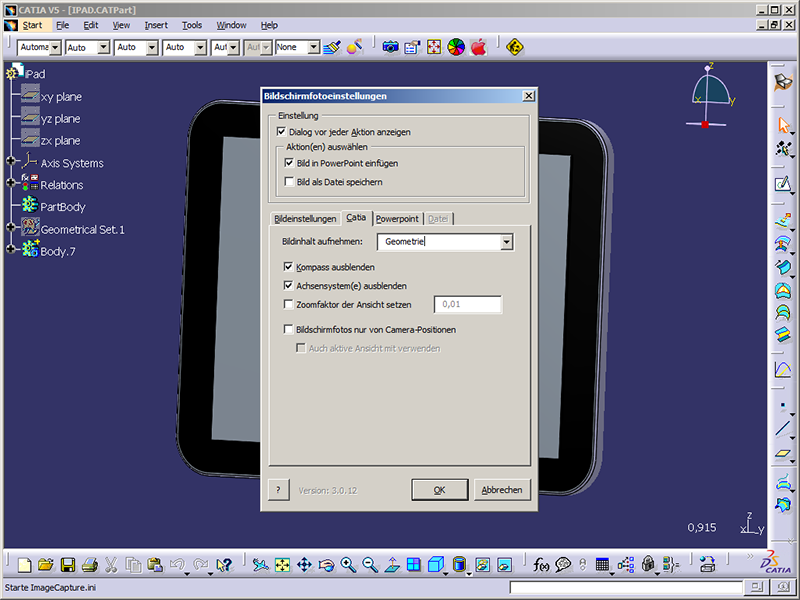
Task: Click the Fit All In icon
Action: click(282, 564)
